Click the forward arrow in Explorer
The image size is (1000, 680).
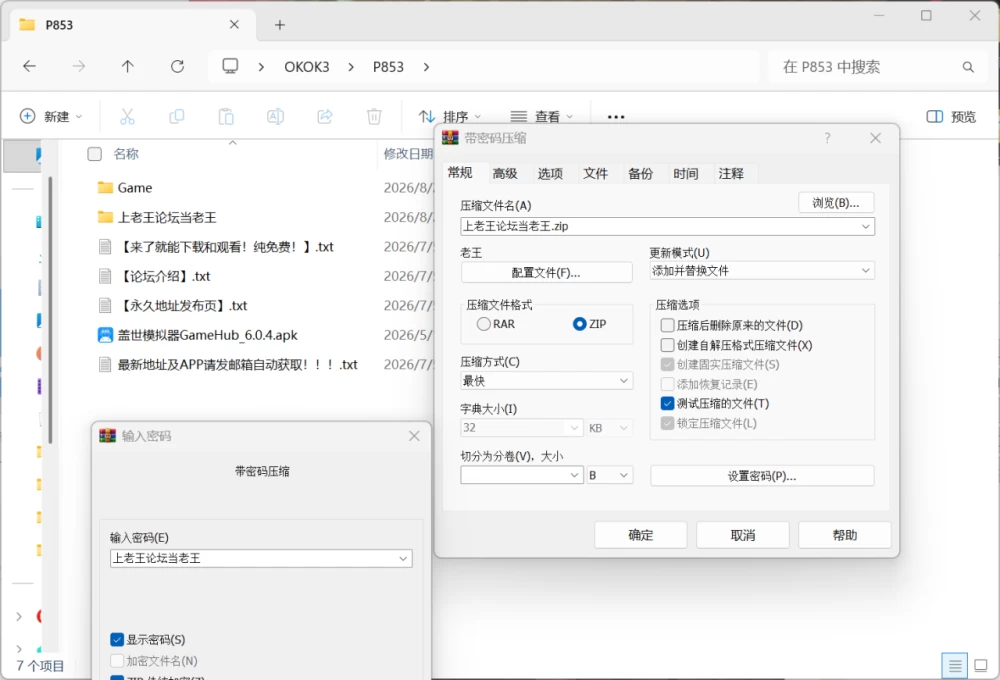pos(78,66)
